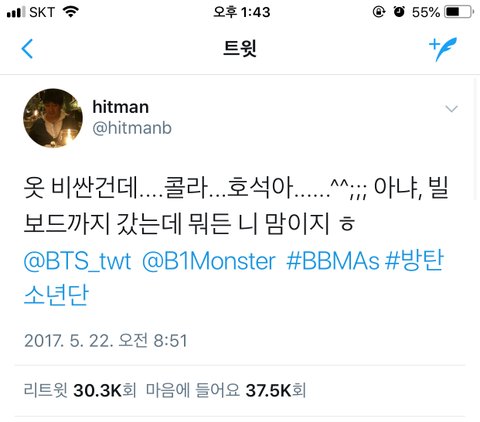Viewport: 480px width, 422px height.
Task: Open the @BTS_twt mention
Action: (x=77, y=261)
